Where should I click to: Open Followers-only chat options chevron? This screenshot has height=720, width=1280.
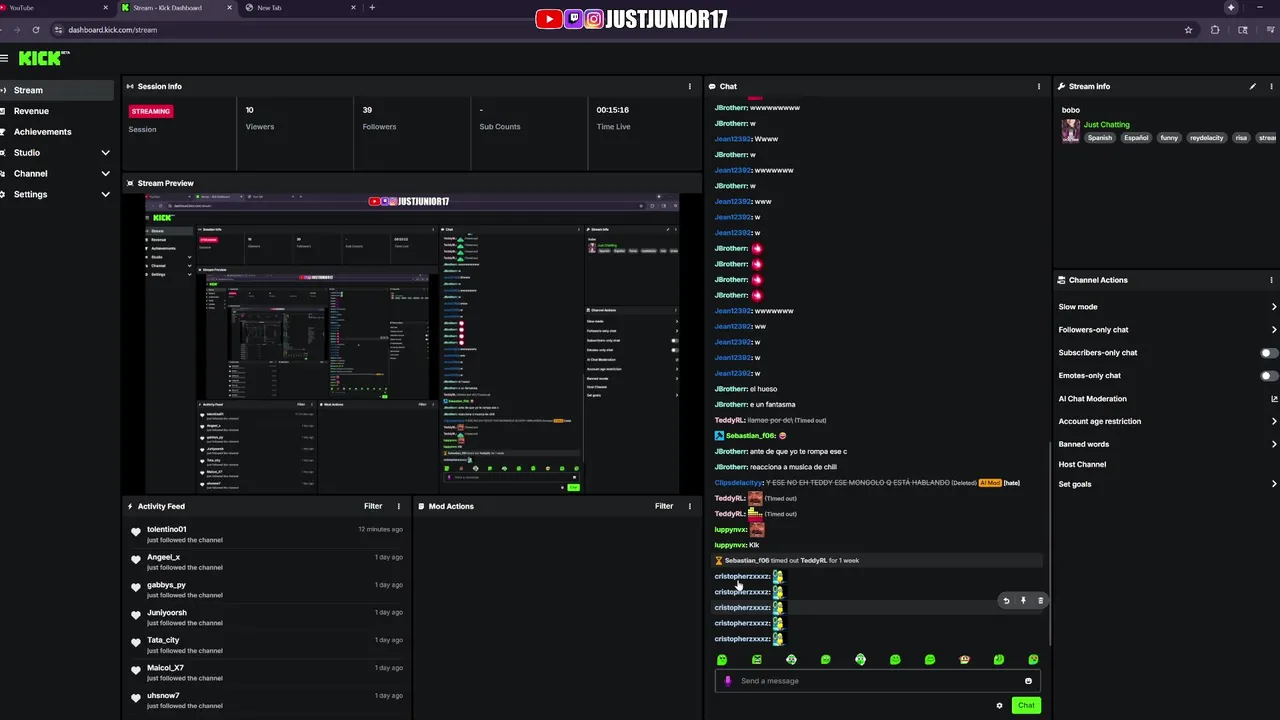click(x=1274, y=330)
